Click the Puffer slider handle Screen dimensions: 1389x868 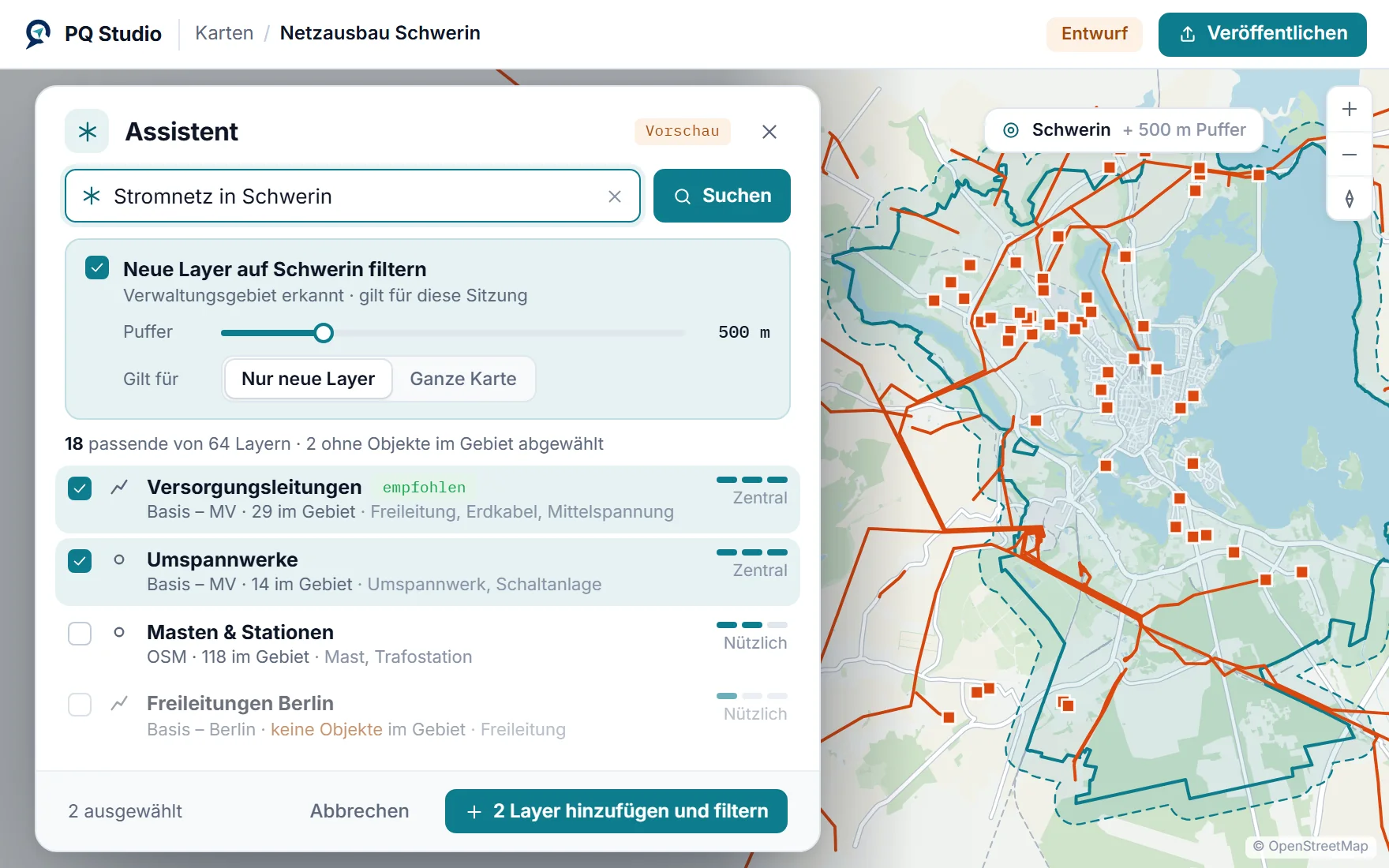(324, 333)
